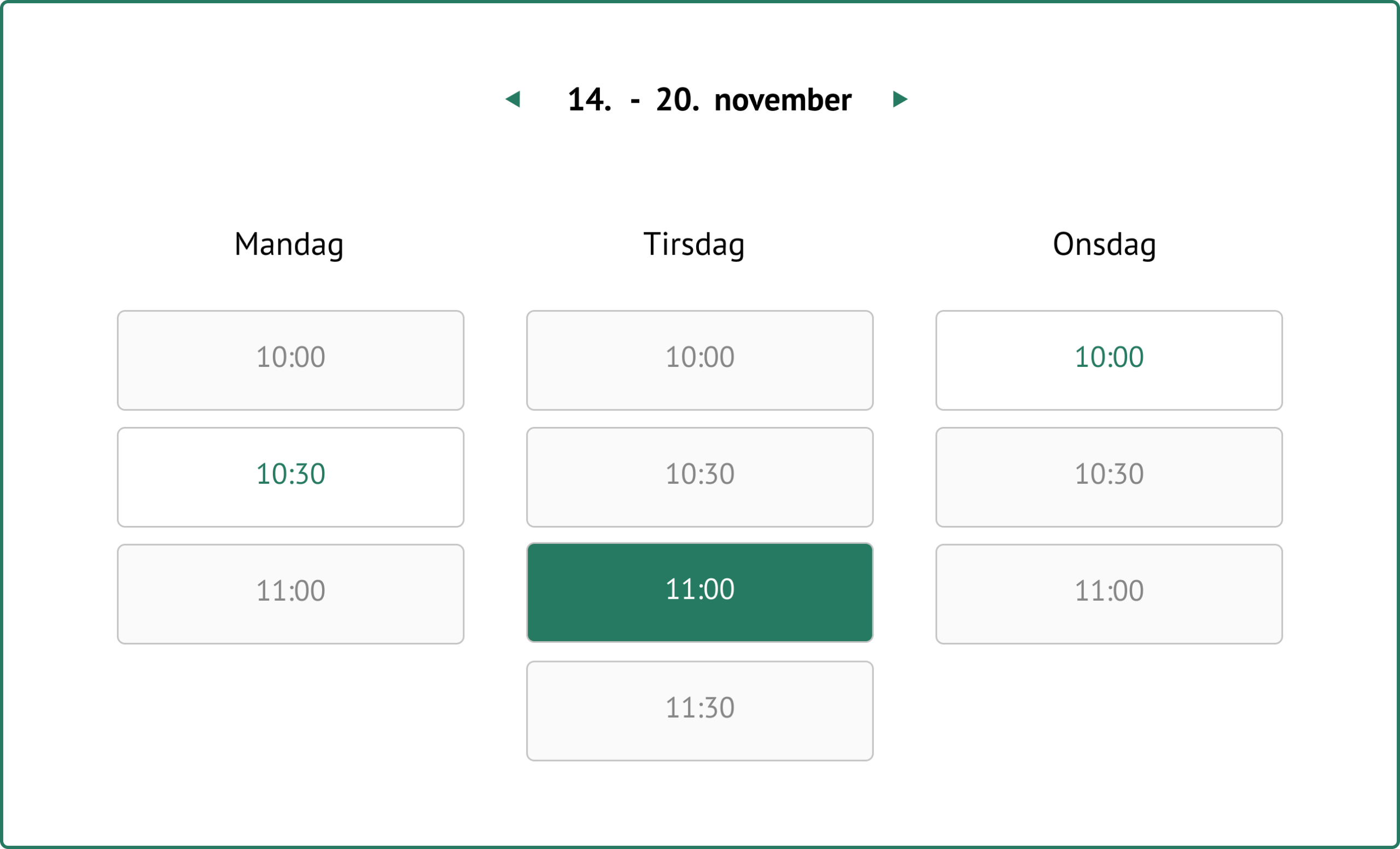Pick the 11:00 slot under Onsdag
The image size is (1400, 849).
point(1109,594)
